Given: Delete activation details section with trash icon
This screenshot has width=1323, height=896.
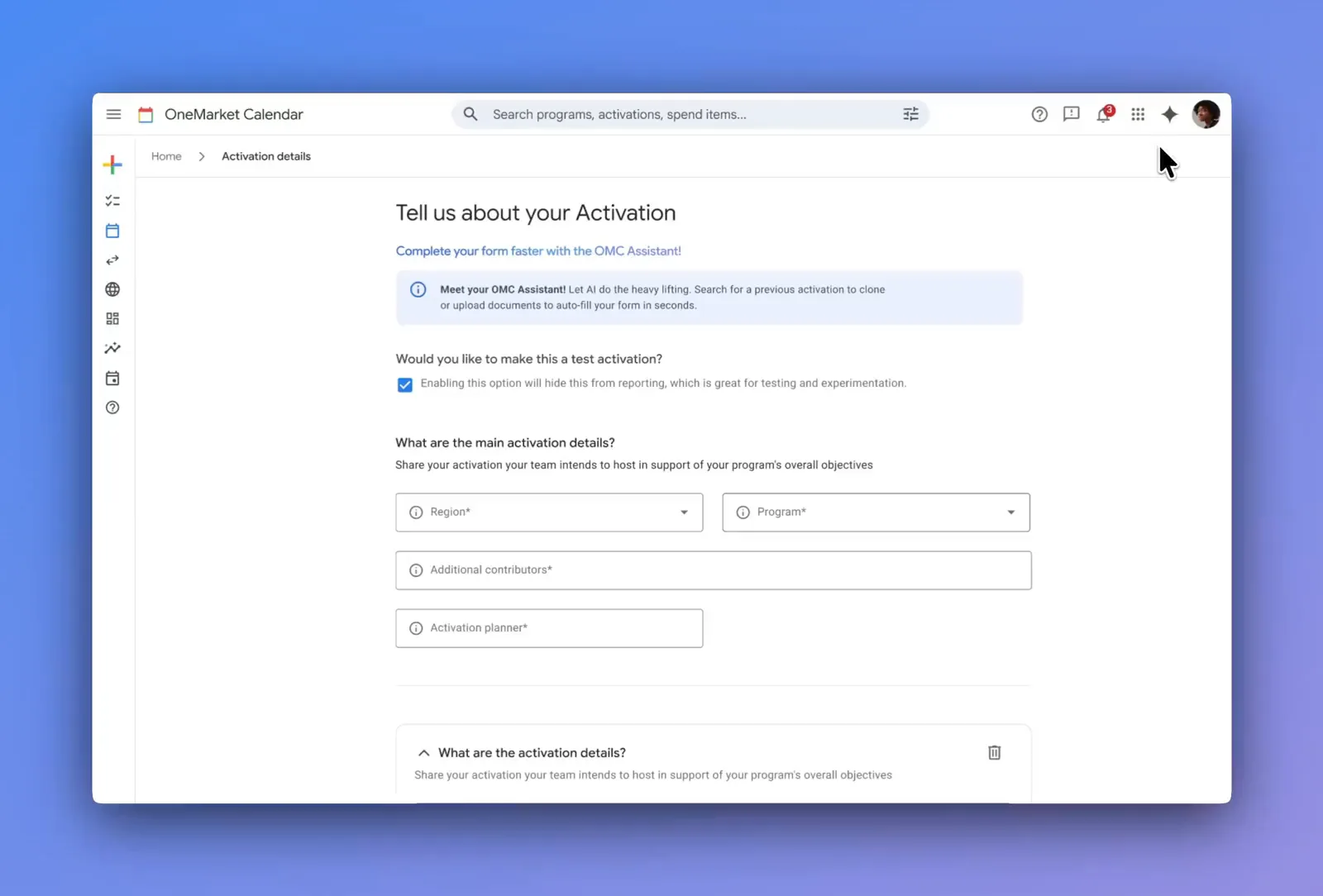Looking at the screenshot, I should click(x=995, y=752).
